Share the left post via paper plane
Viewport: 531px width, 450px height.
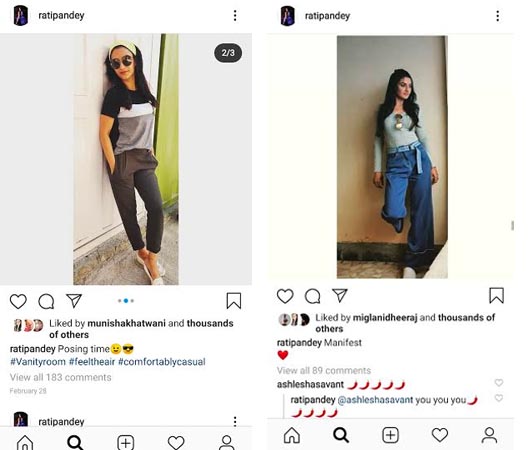(x=74, y=300)
